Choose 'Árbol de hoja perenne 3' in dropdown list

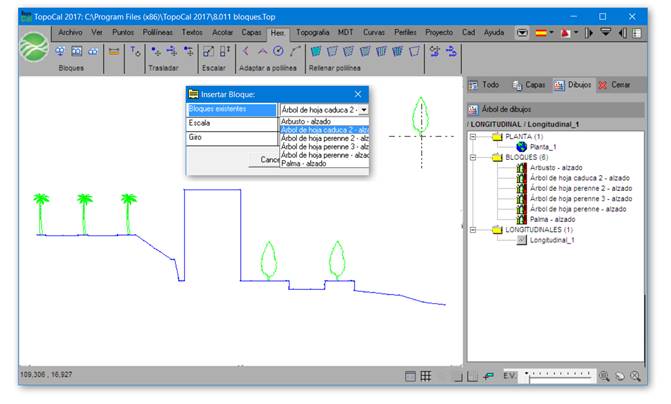click(324, 147)
